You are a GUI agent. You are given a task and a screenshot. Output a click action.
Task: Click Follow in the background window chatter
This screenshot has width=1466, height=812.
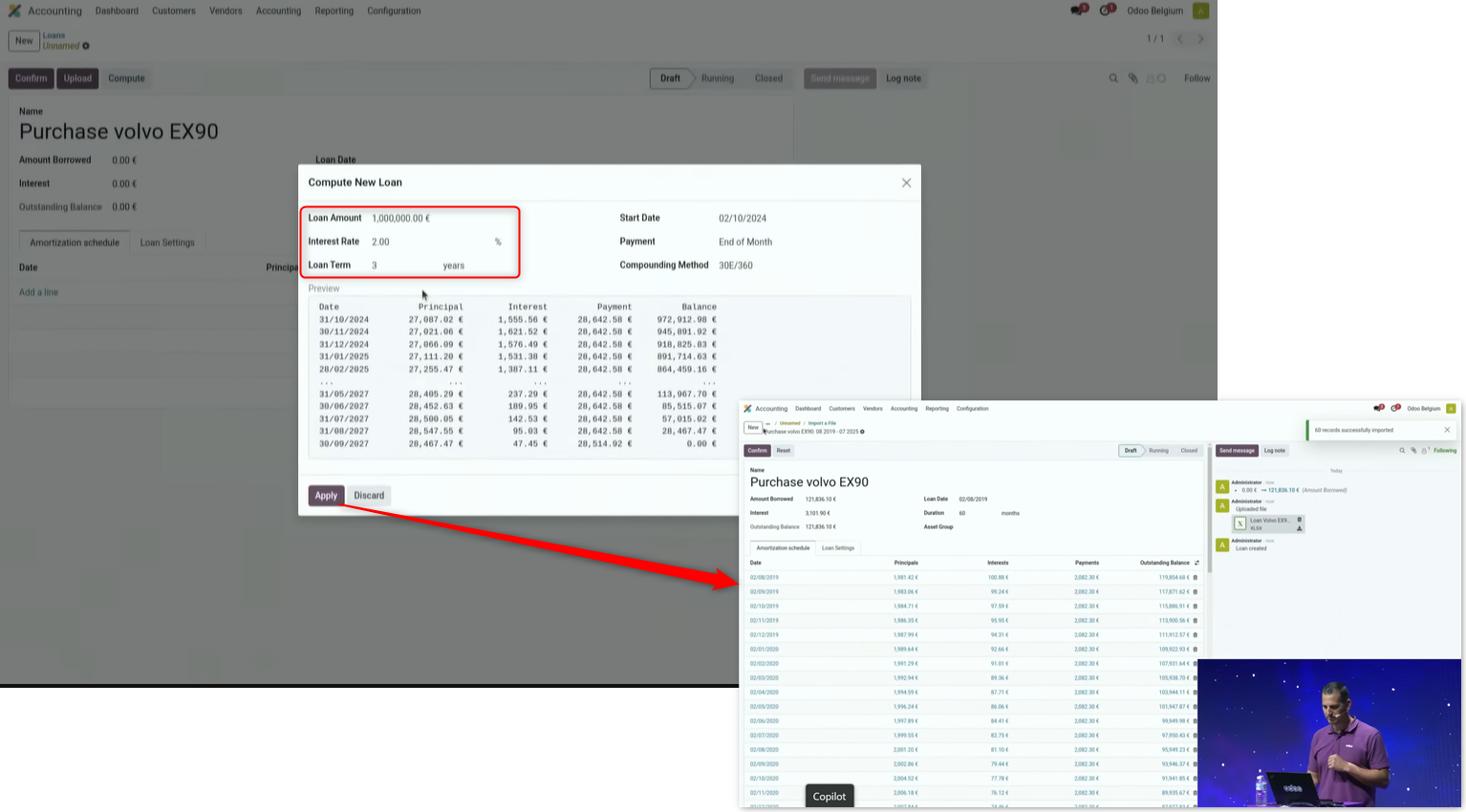[x=1197, y=78]
